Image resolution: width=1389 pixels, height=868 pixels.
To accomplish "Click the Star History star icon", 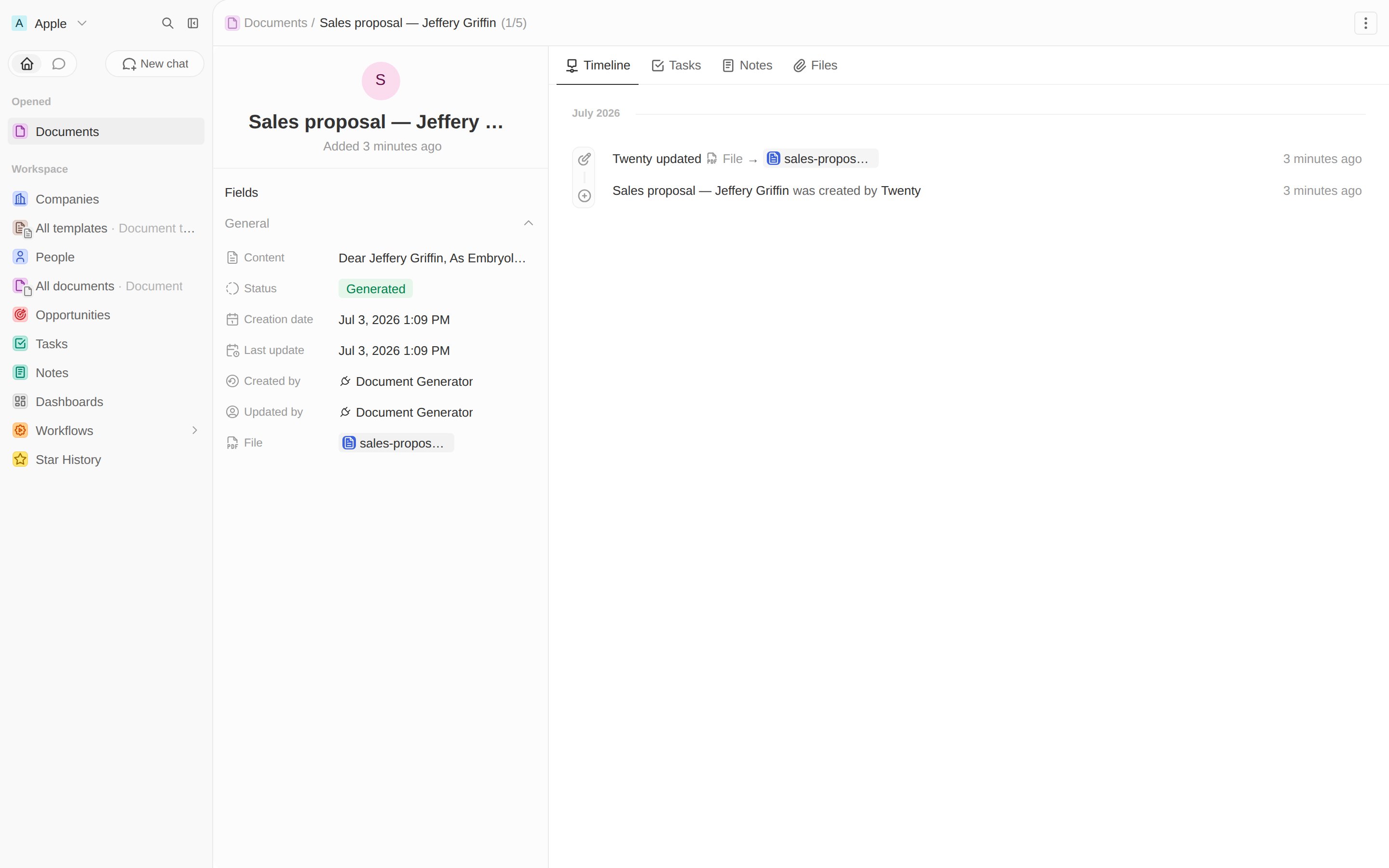I will (20, 459).
